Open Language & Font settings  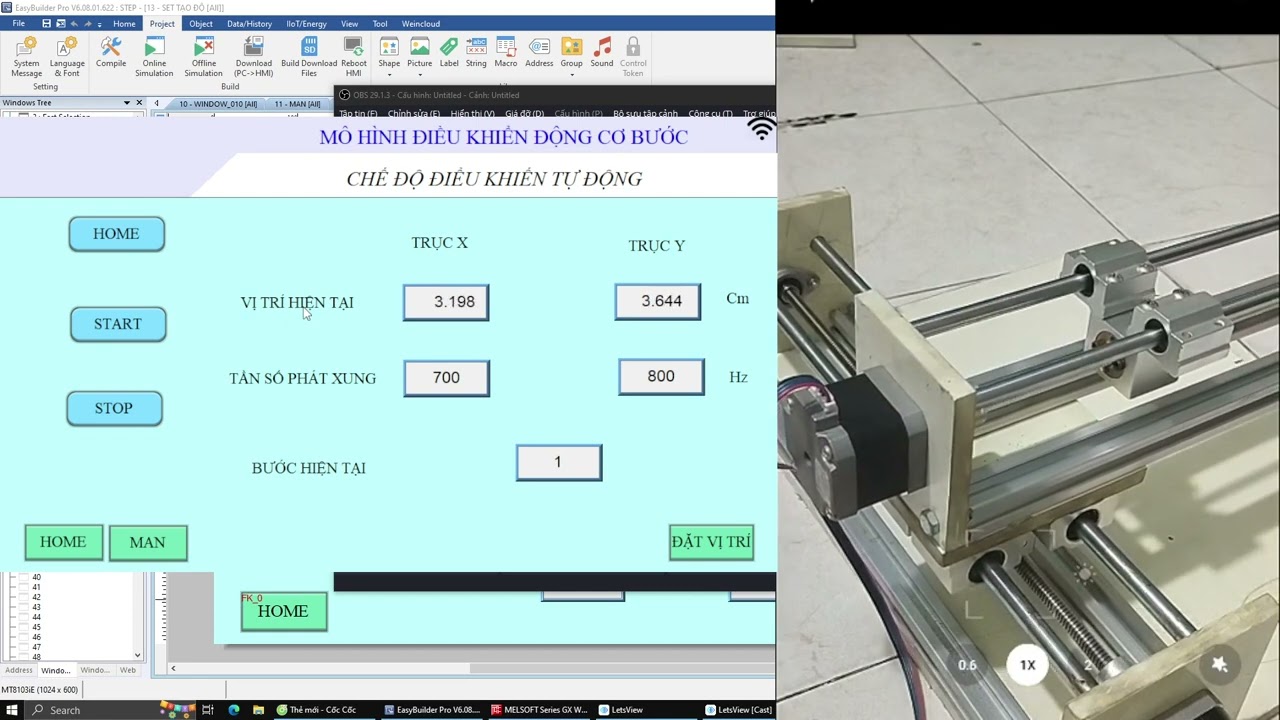[x=67, y=57]
